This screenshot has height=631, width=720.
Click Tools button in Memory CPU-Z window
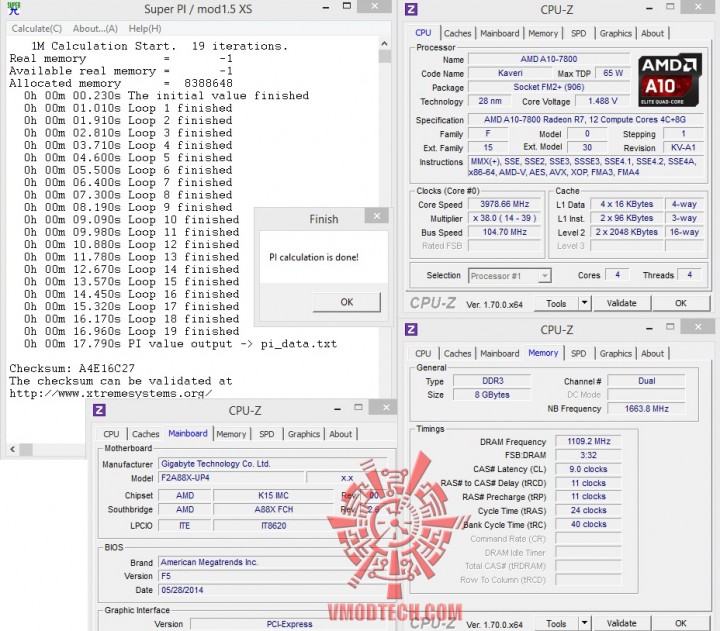556,624
